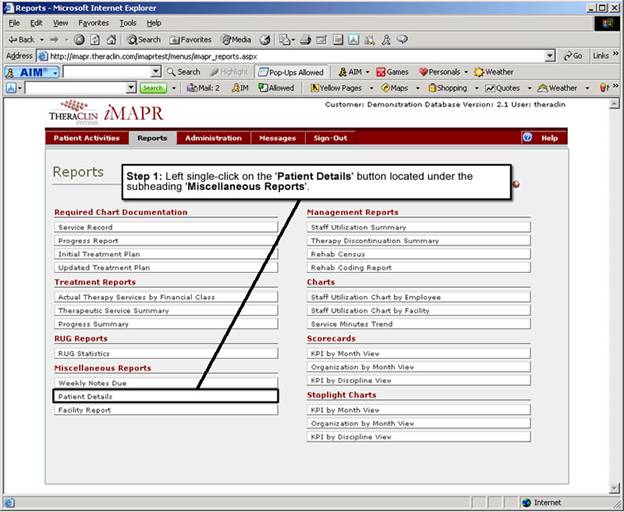The width and height of the screenshot is (624, 512).
Task: Switch to the Patient Activities tab
Action: click(86, 138)
